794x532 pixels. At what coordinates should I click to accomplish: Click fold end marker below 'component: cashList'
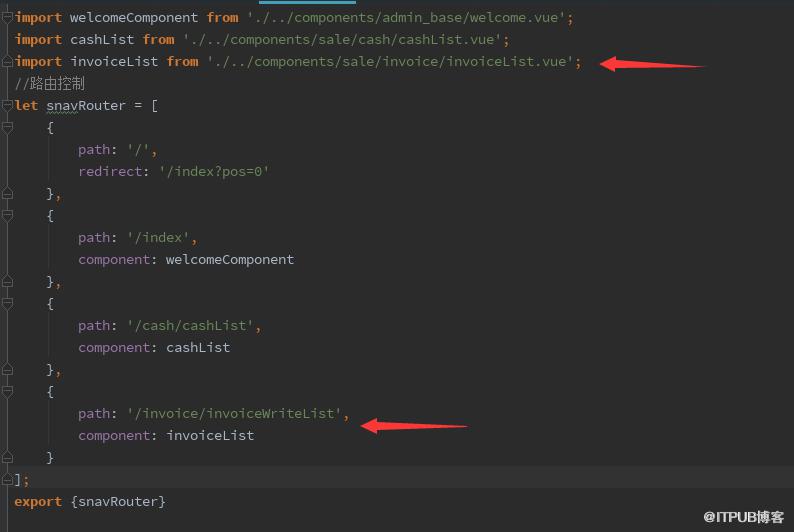click(7, 370)
